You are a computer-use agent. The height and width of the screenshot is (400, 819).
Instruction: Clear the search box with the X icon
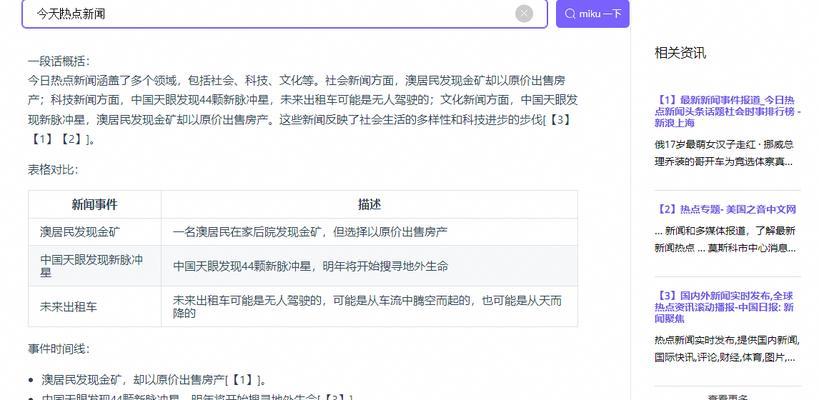524,14
